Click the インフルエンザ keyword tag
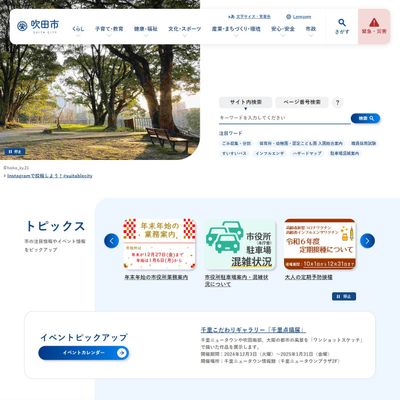The width and height of the screenshot is (400, 400). (270, 153)
